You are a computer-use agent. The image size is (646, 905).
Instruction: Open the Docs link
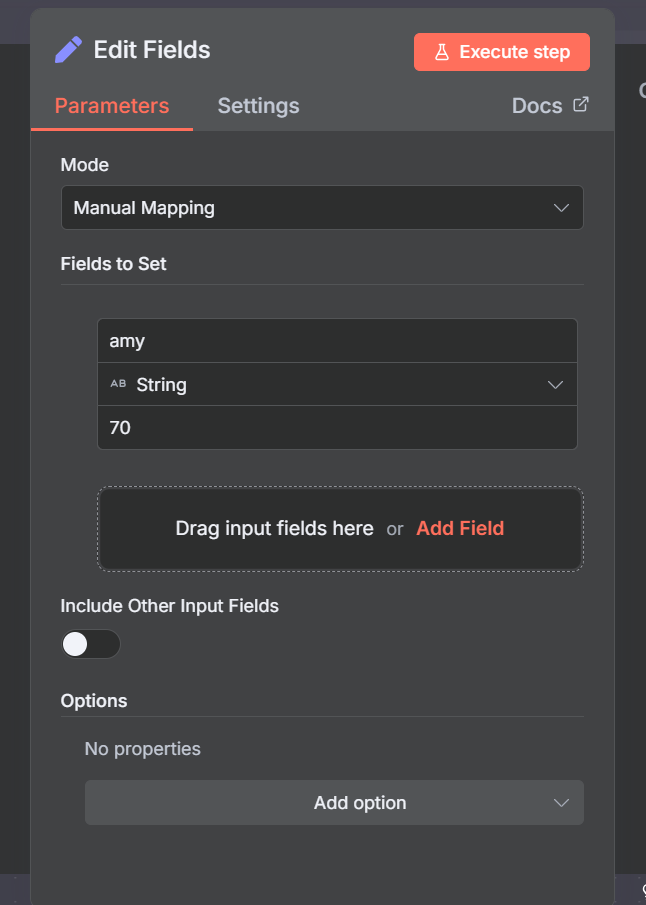pyautogui.click(x=537, y=106)
